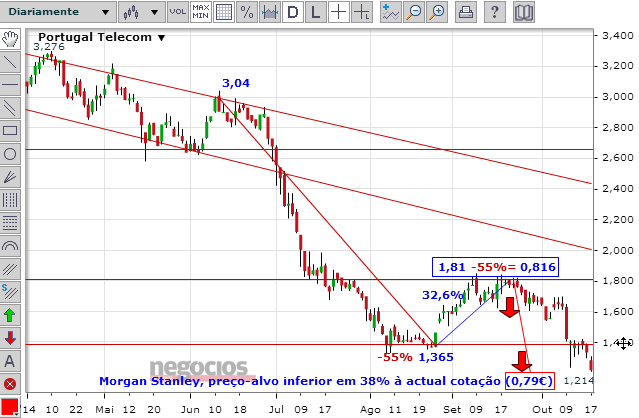Select the S speed lines tool

click(10, 292)
